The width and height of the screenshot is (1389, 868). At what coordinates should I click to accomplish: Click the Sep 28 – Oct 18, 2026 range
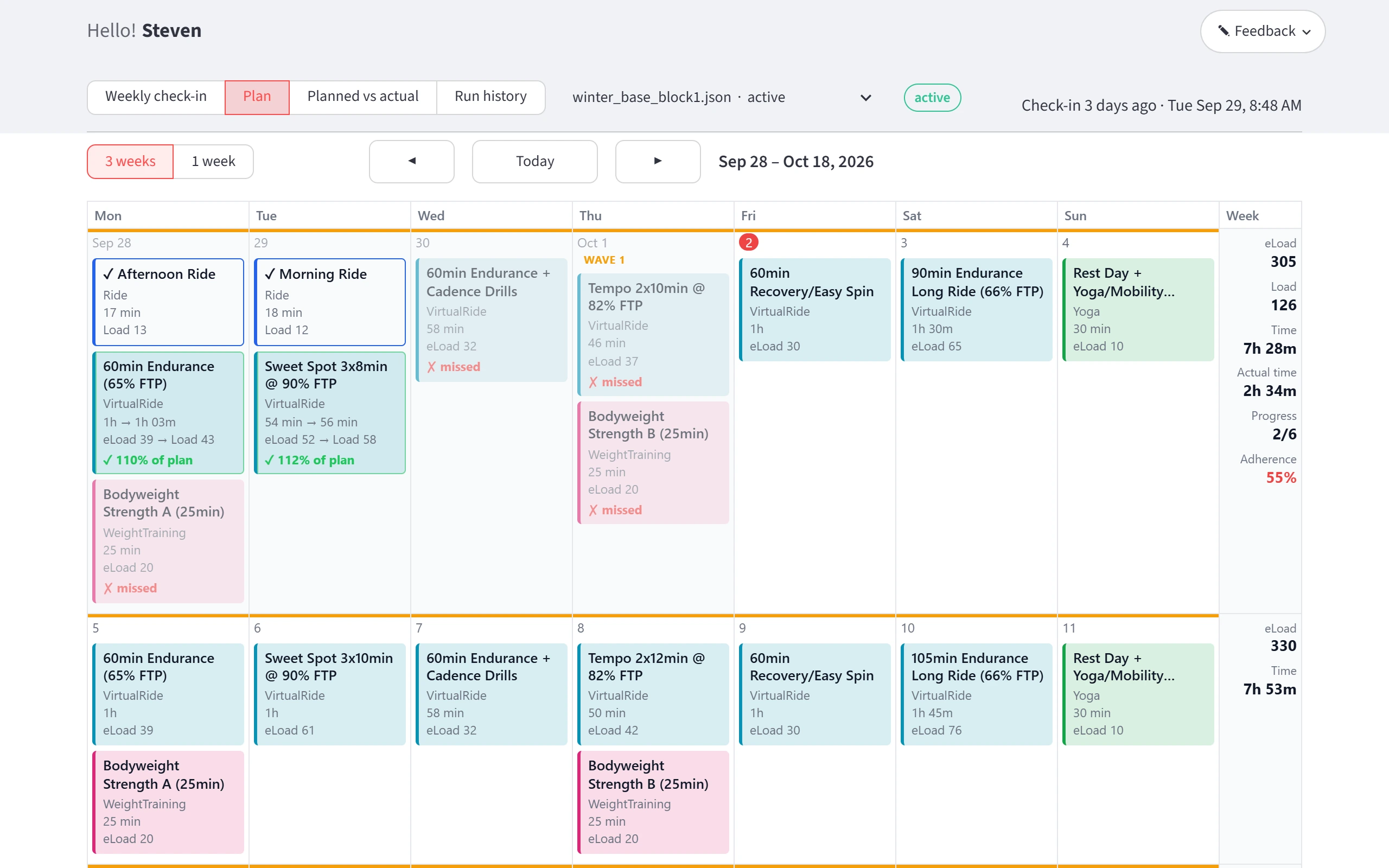point(796,161)
